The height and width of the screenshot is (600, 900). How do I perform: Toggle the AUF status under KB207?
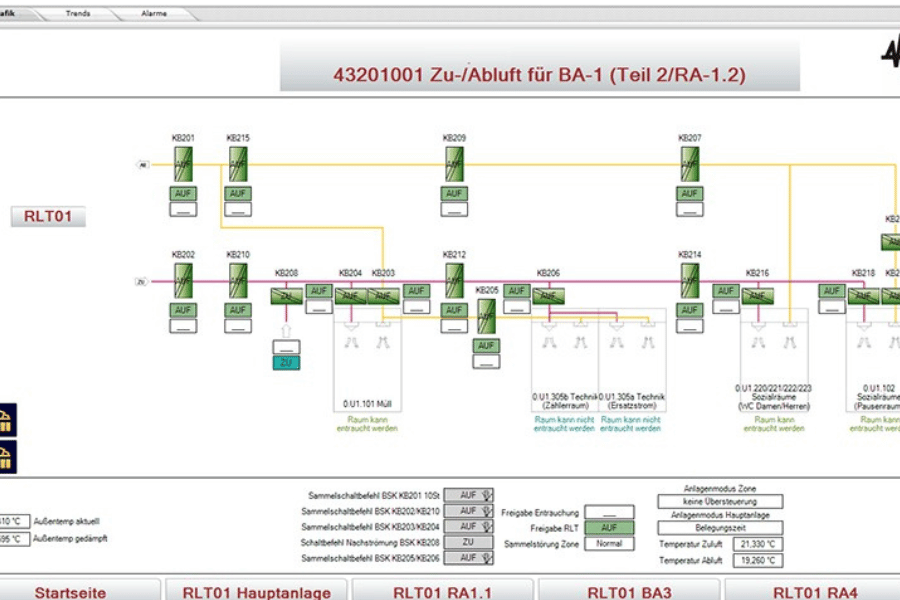click(690, 193)
